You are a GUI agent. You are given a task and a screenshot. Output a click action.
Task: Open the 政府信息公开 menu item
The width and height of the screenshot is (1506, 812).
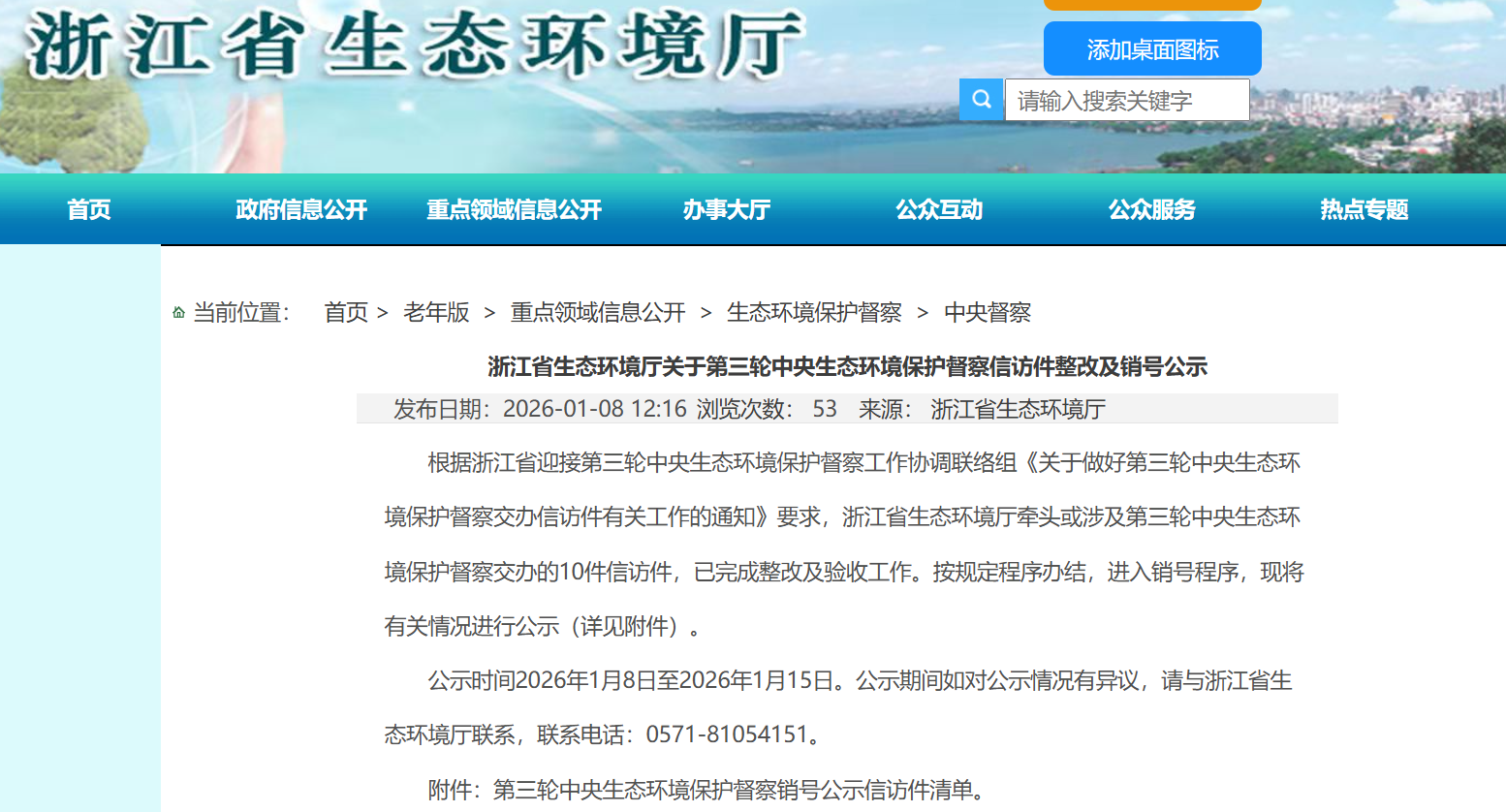click(x=301, y=209)
